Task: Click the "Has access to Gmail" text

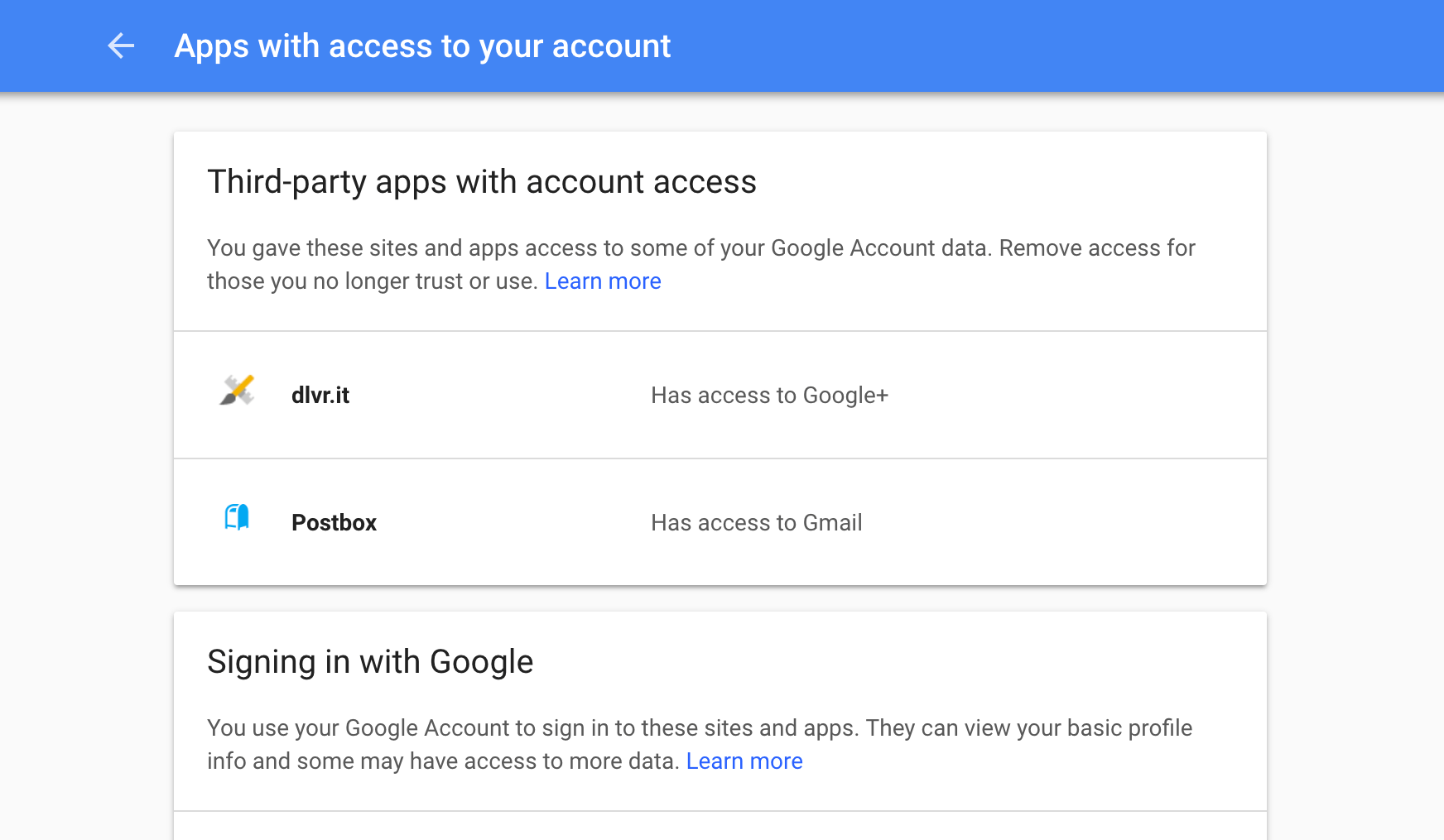Action: pos(756,523)
